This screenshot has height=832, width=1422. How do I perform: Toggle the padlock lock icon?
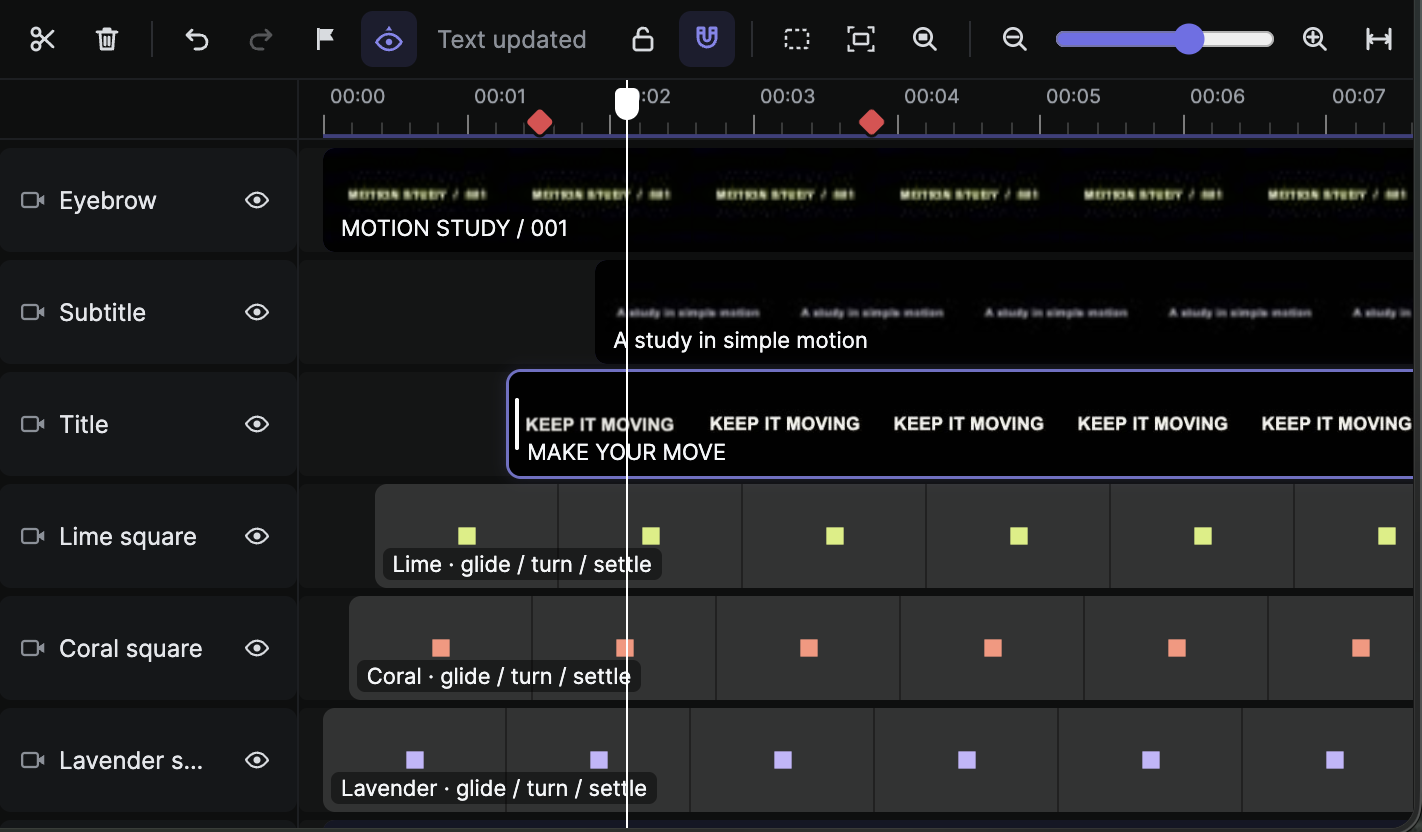pyautogui.click(x=643, y=39)
